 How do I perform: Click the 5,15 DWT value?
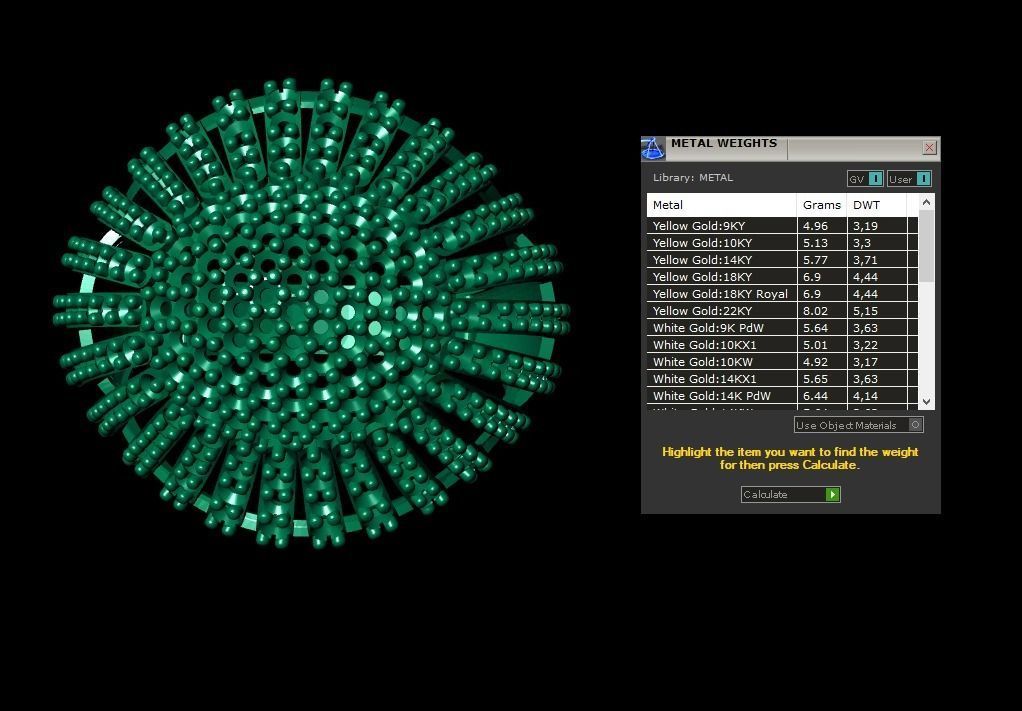coord(866,311)
